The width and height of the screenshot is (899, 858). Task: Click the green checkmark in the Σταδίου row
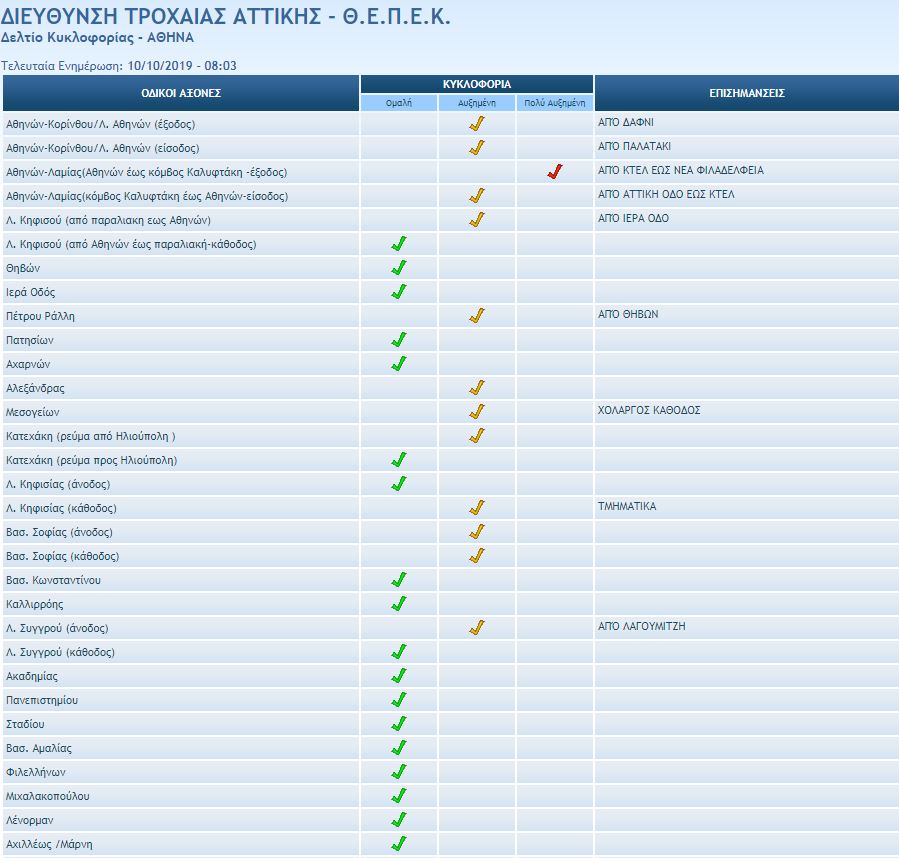click(x=399, y=724)
